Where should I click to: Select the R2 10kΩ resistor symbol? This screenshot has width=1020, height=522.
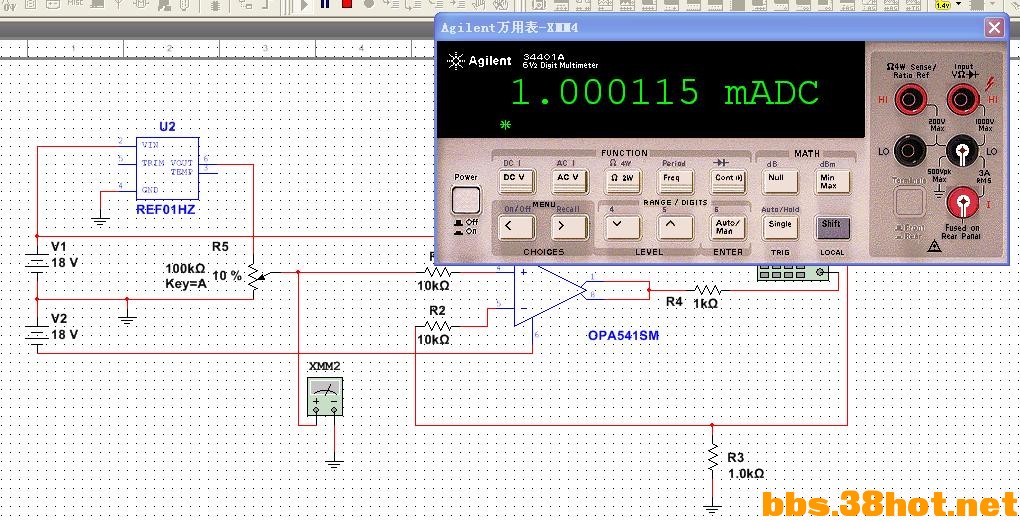click(x=437, y=325)
